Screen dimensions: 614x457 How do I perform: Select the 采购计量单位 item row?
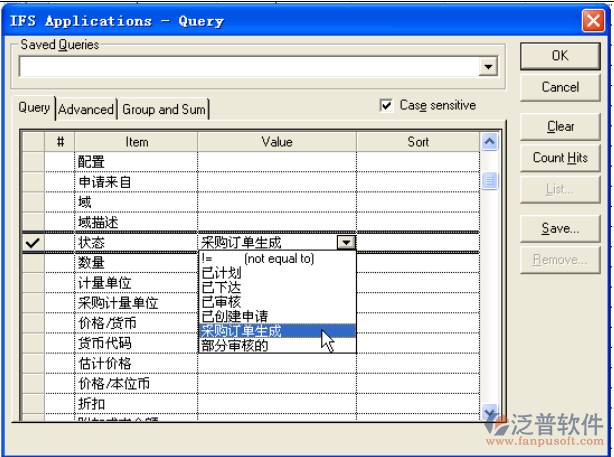136,303
